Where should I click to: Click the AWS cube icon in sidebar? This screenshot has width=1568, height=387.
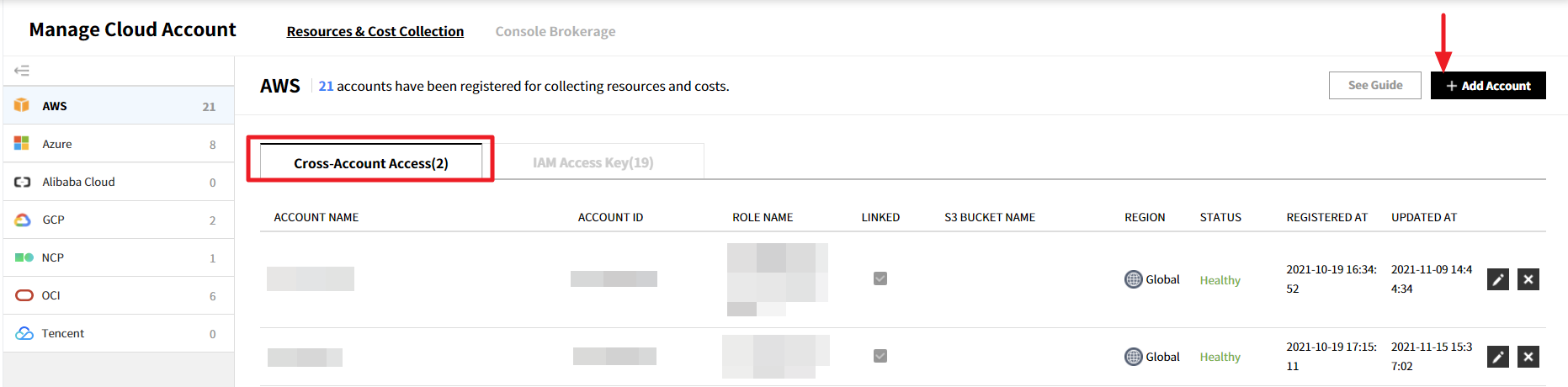[x=22, y=105]
